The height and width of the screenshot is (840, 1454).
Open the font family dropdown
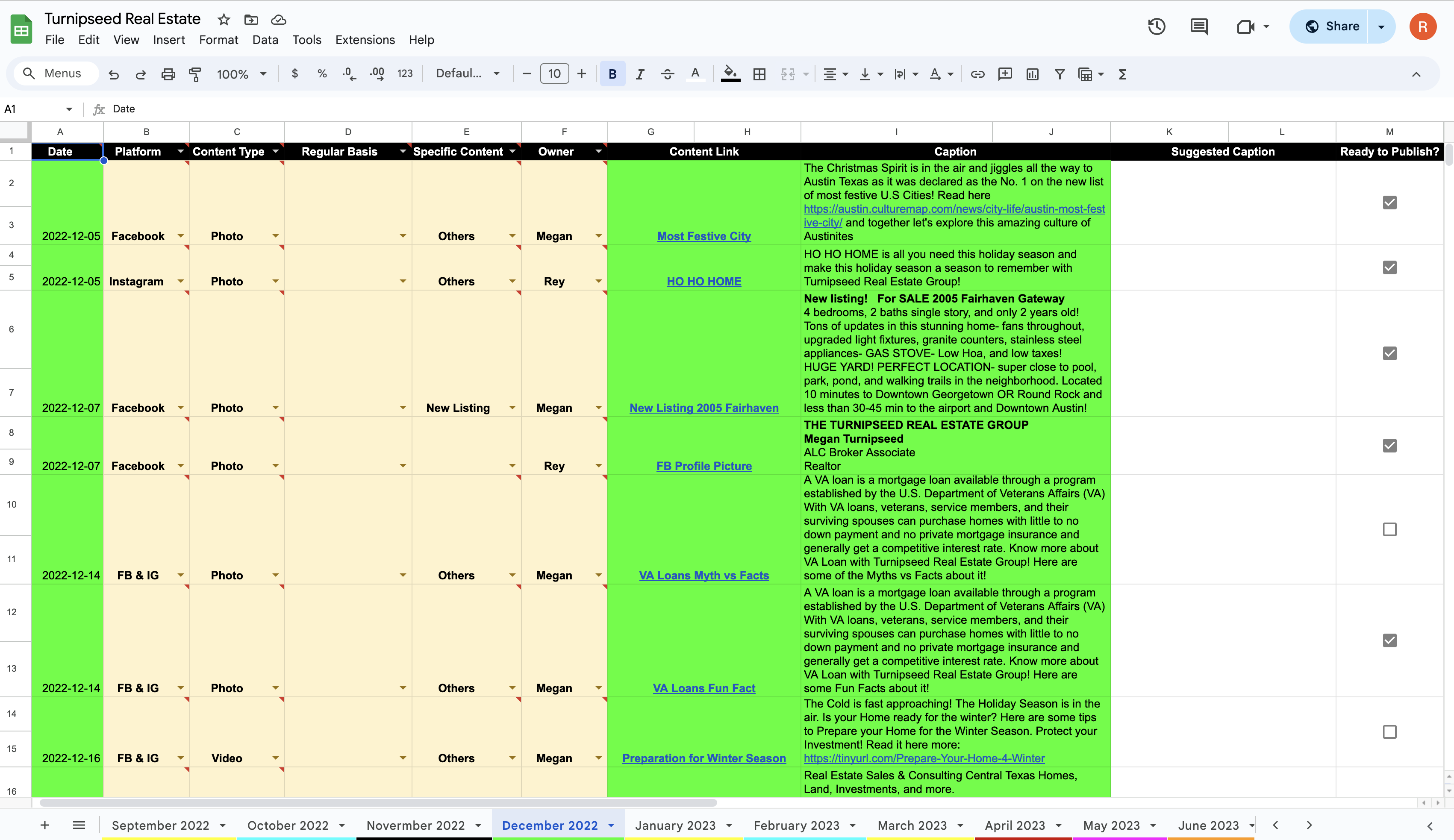pos(468,74)
